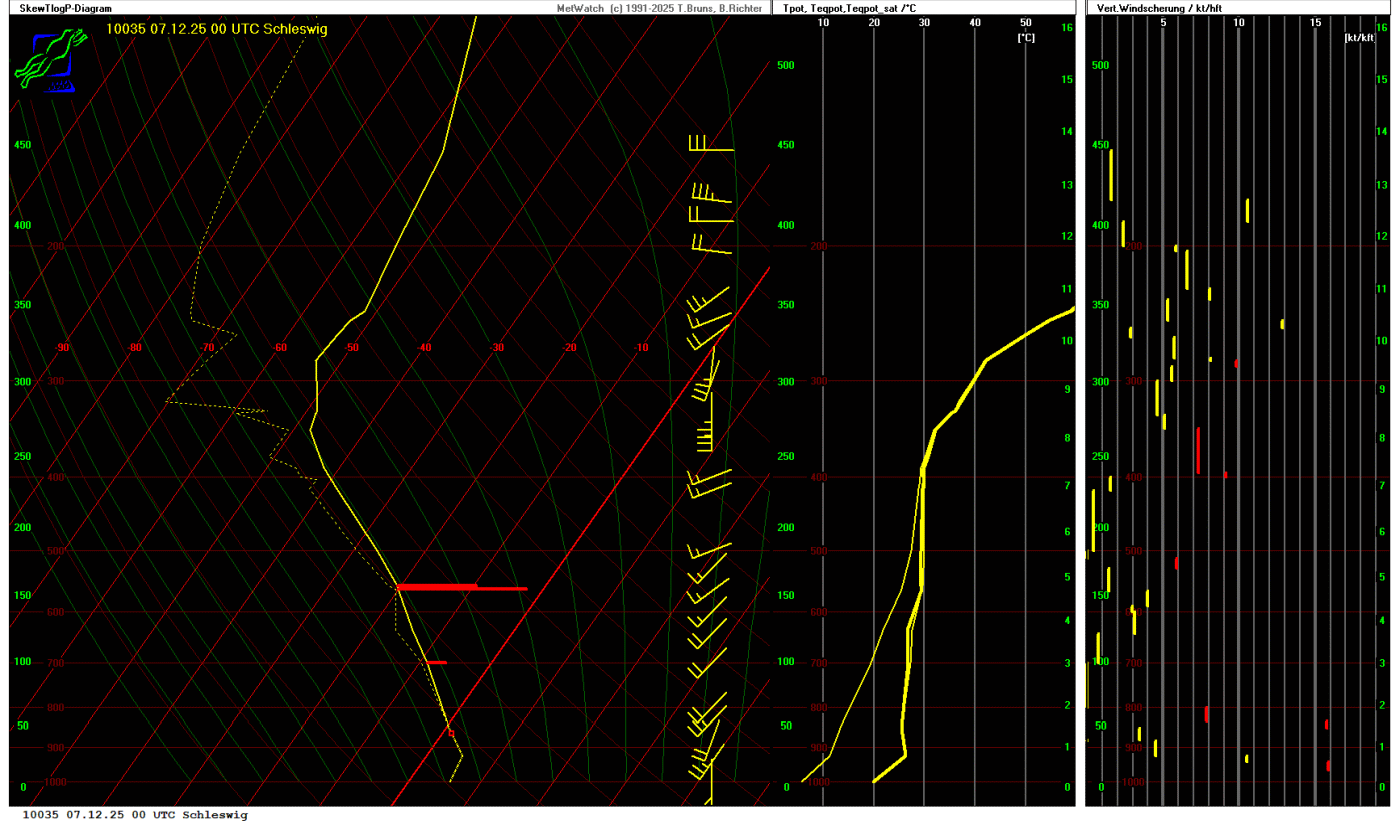Click the [°C] unit label

pyautogui.click(x=1026, y=38)
